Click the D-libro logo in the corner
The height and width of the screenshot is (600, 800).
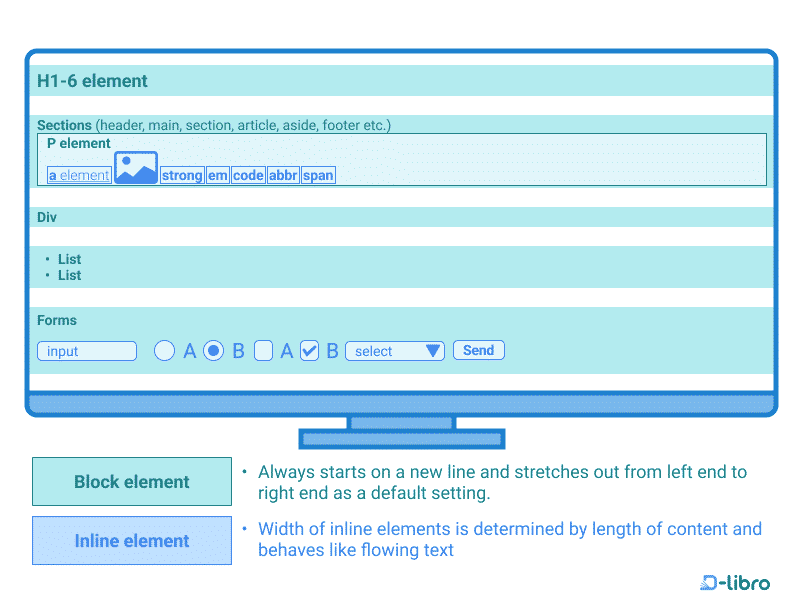click(x=735, y=583)
